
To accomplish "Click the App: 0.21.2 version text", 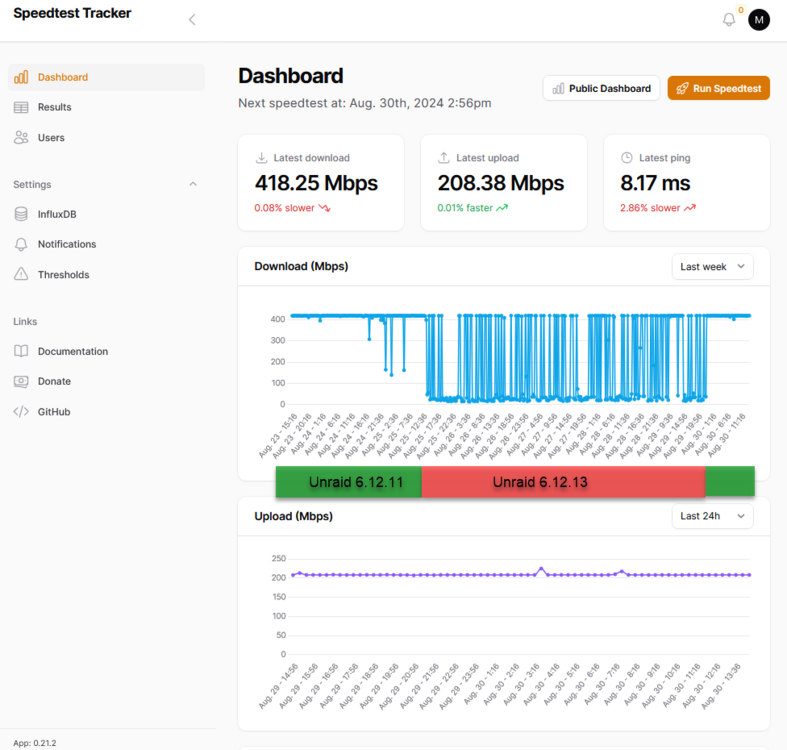I will point(35,743).
